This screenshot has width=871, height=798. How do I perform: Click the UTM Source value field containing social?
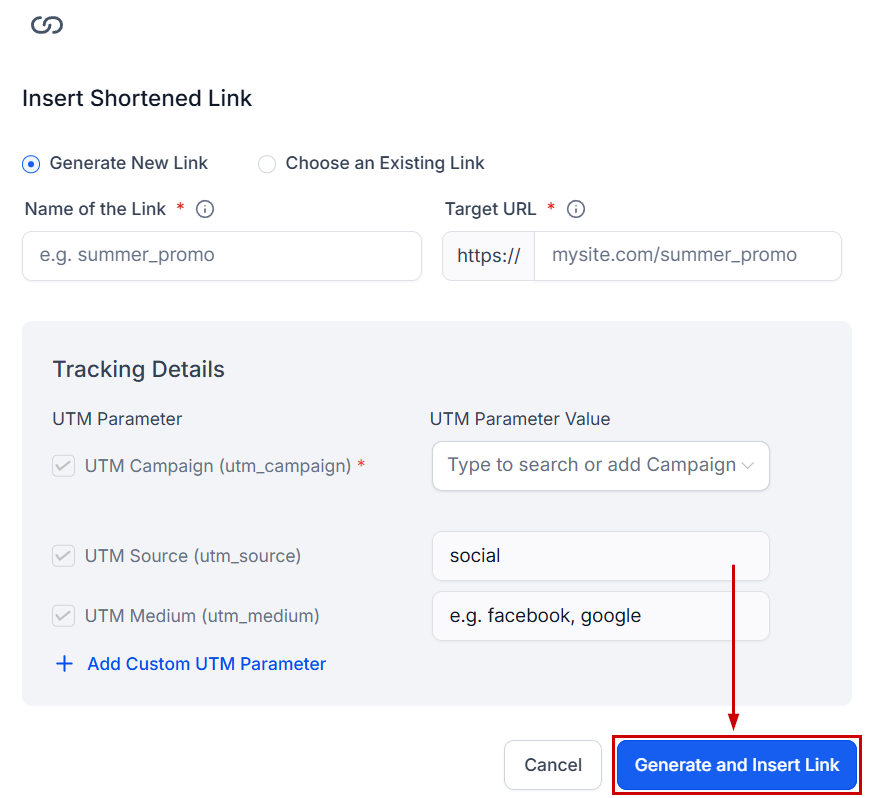pyautogui.click(x=600, y=556)
